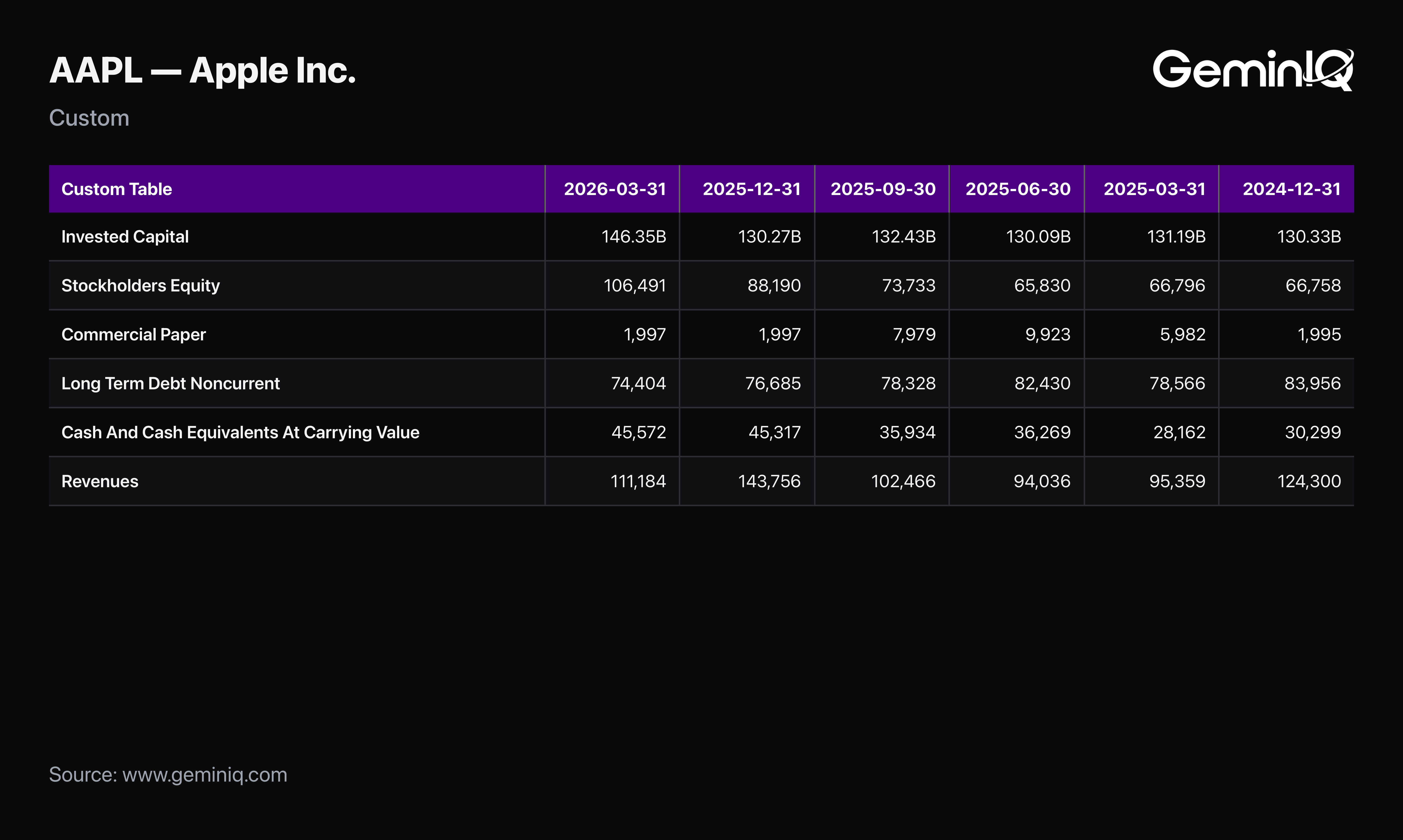Viewport: 1403px width, 840px height.
Task: Click Revenues value 111,184
Action: [x=638, y=481]
